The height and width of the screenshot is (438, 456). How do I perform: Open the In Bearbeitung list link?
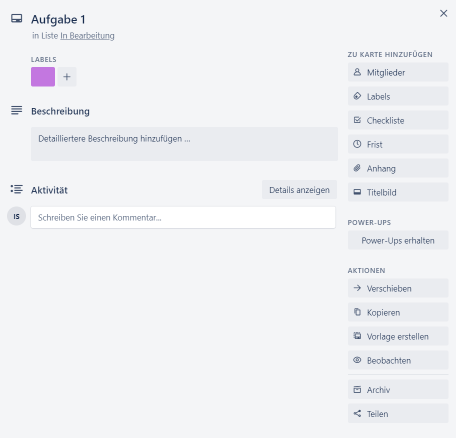(87, 36)
